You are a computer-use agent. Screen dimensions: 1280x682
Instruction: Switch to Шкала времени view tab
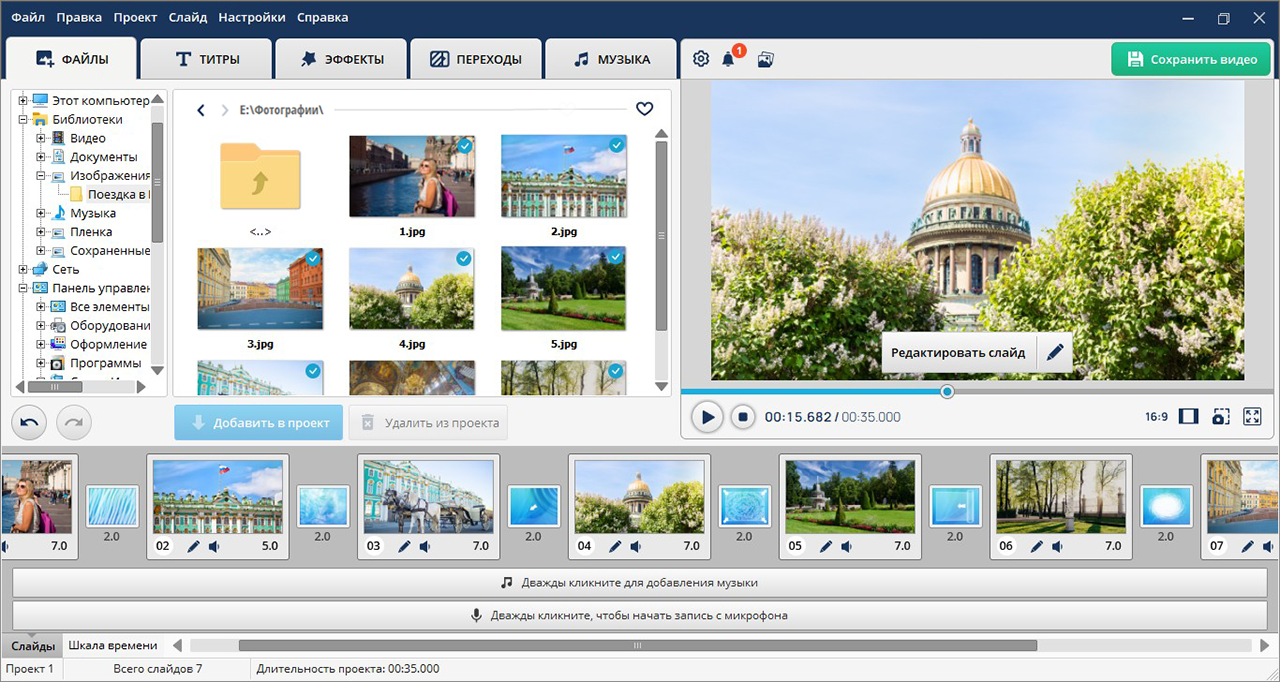113,645
